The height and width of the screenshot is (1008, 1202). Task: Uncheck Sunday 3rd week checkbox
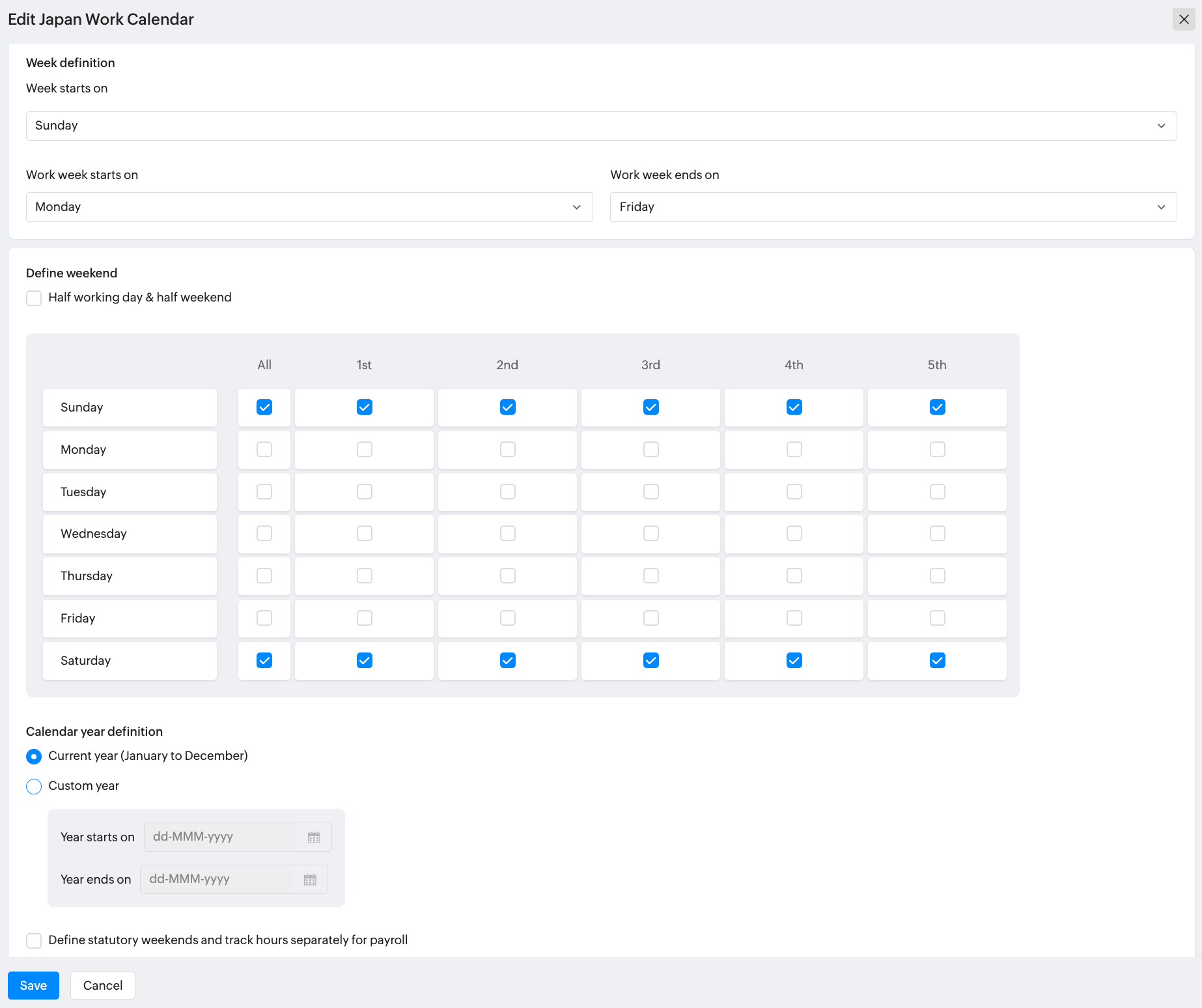point(651,408)
